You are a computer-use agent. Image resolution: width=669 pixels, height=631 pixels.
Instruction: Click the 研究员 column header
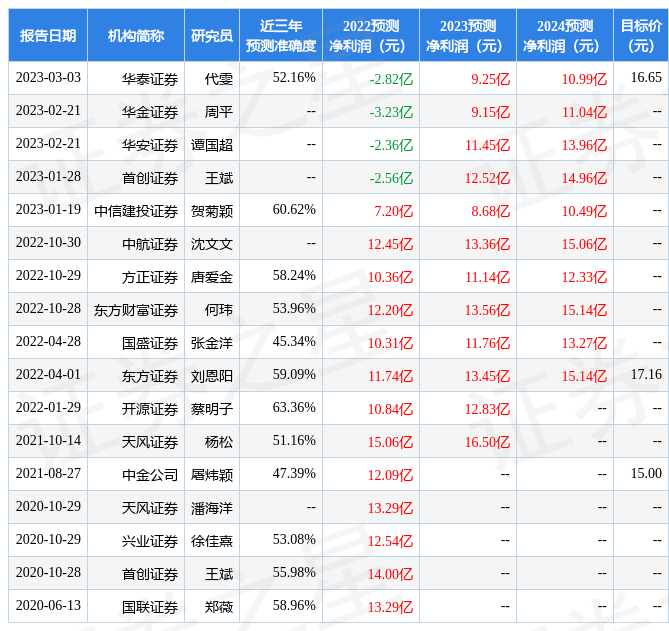point(212,35)
